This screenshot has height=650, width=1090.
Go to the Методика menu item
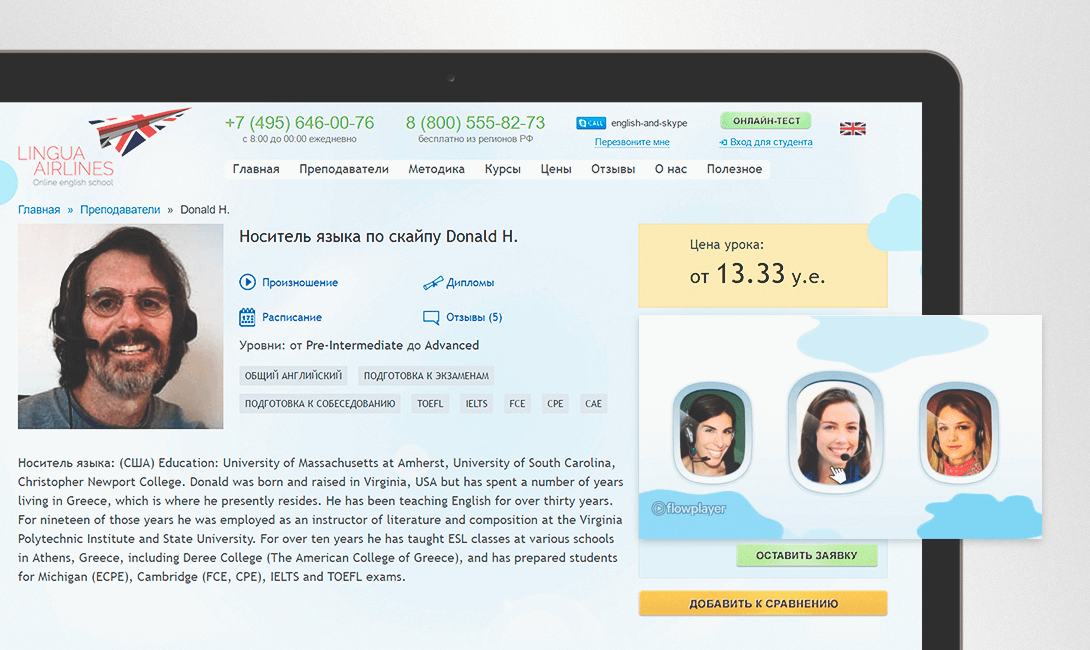pos(437,169)
